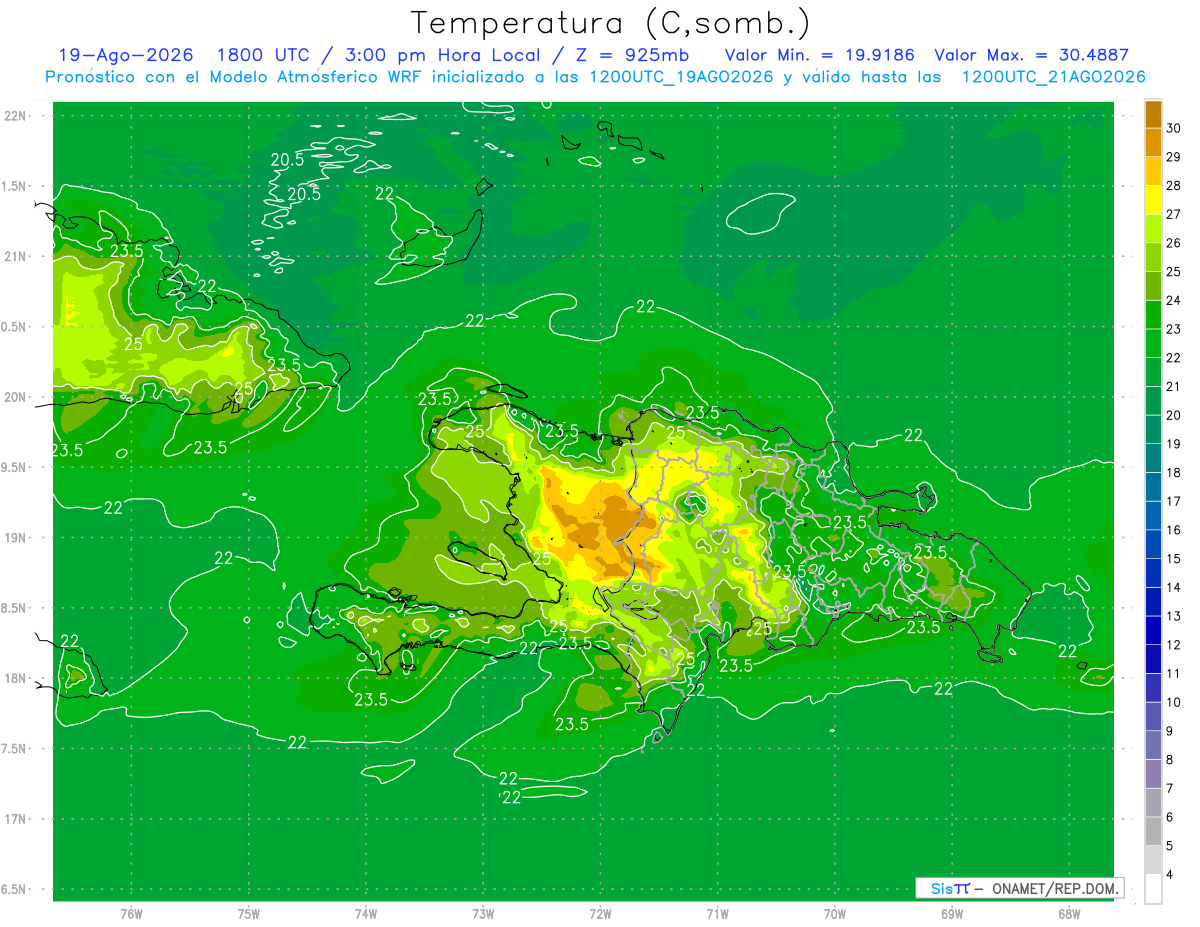1200x927 pixels.
Task: Pick the gray swatch between 5 and 6
Action: tap(1154, 832)
